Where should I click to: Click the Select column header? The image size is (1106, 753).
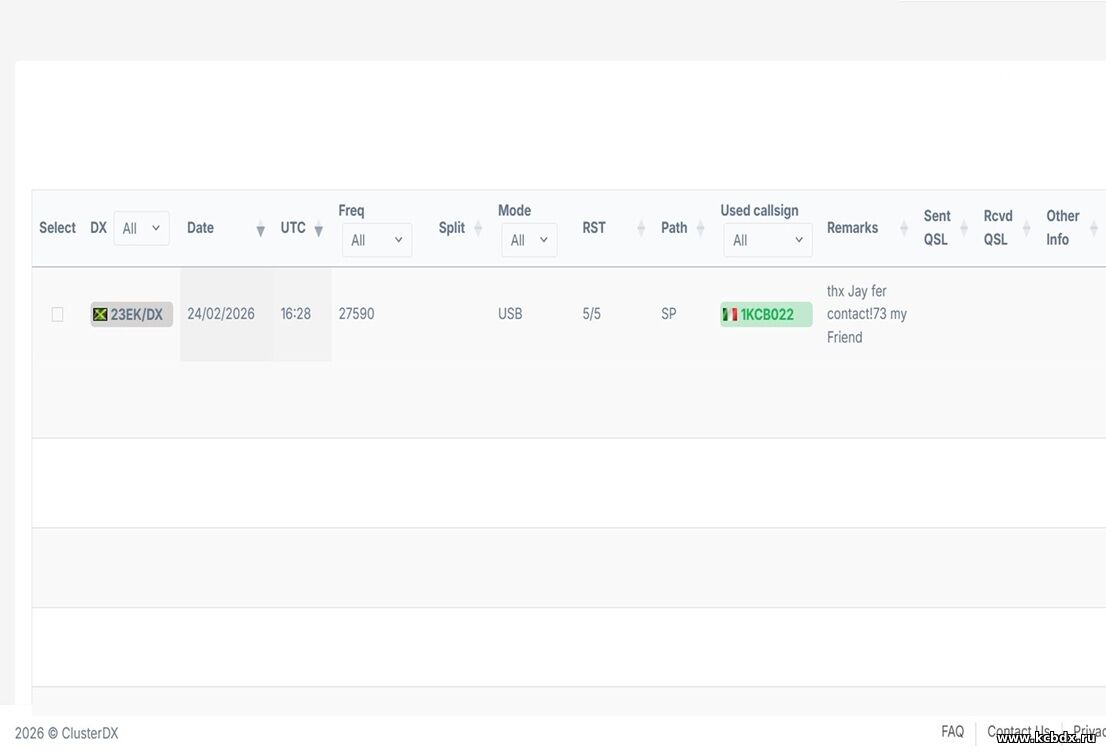57,228
